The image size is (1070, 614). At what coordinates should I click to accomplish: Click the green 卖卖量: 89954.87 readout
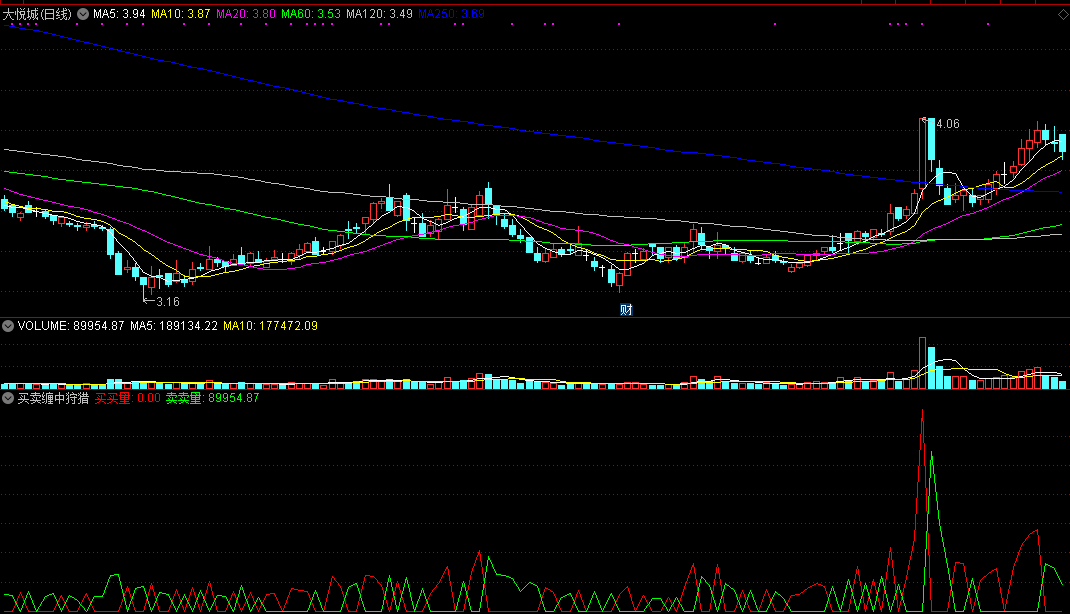coord(212,398)
